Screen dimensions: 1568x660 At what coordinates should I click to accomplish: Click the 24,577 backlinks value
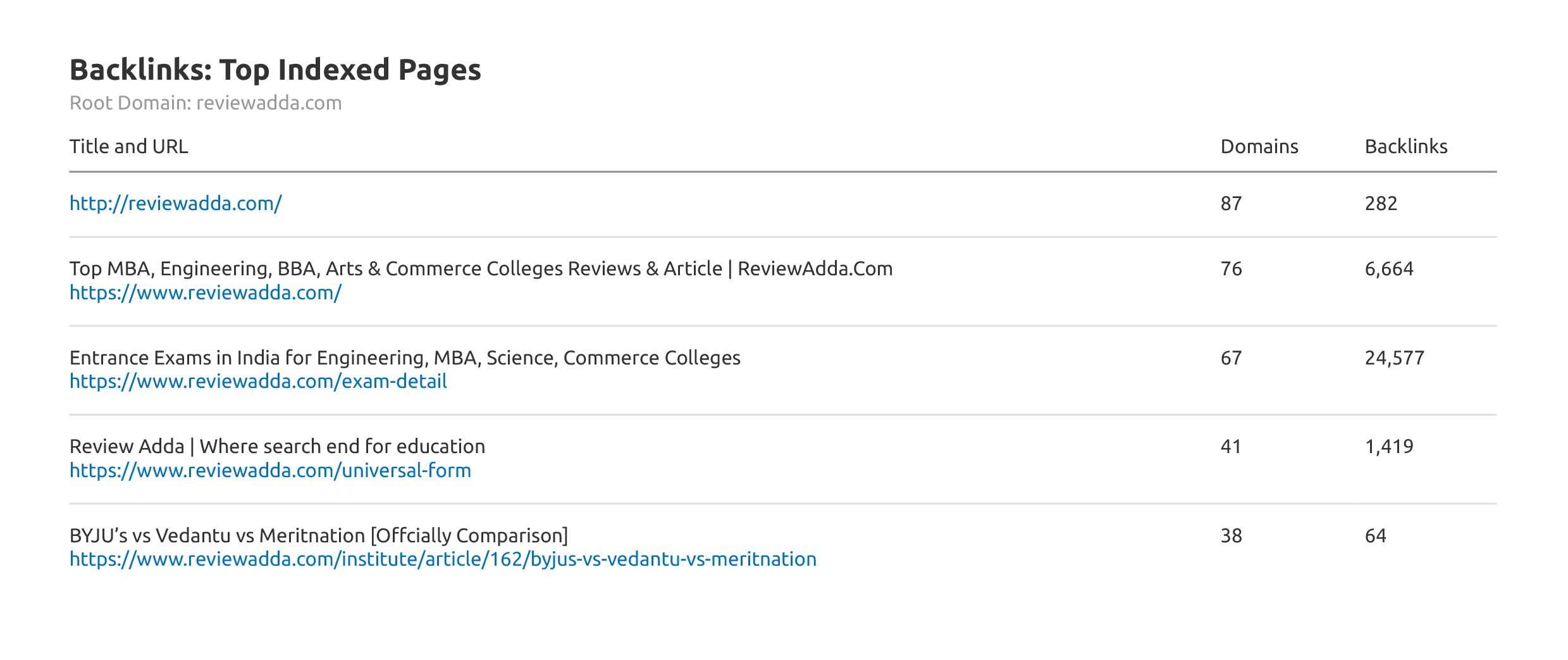click(1394, 358)
